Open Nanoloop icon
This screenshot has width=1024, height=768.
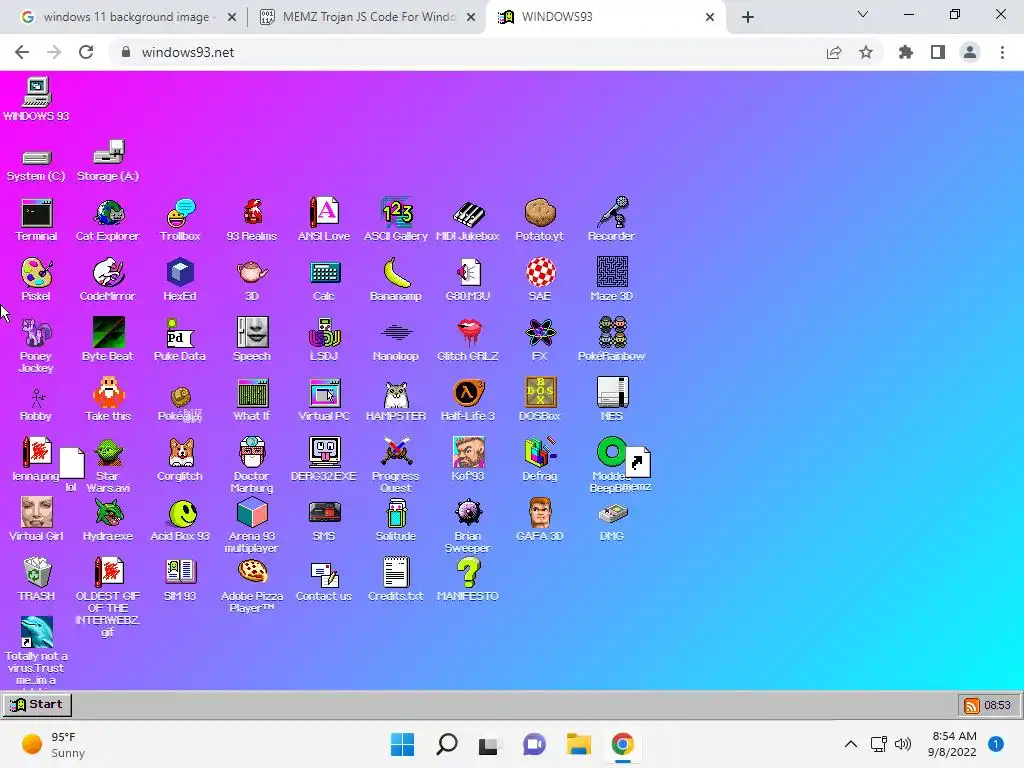pos(396,340)
